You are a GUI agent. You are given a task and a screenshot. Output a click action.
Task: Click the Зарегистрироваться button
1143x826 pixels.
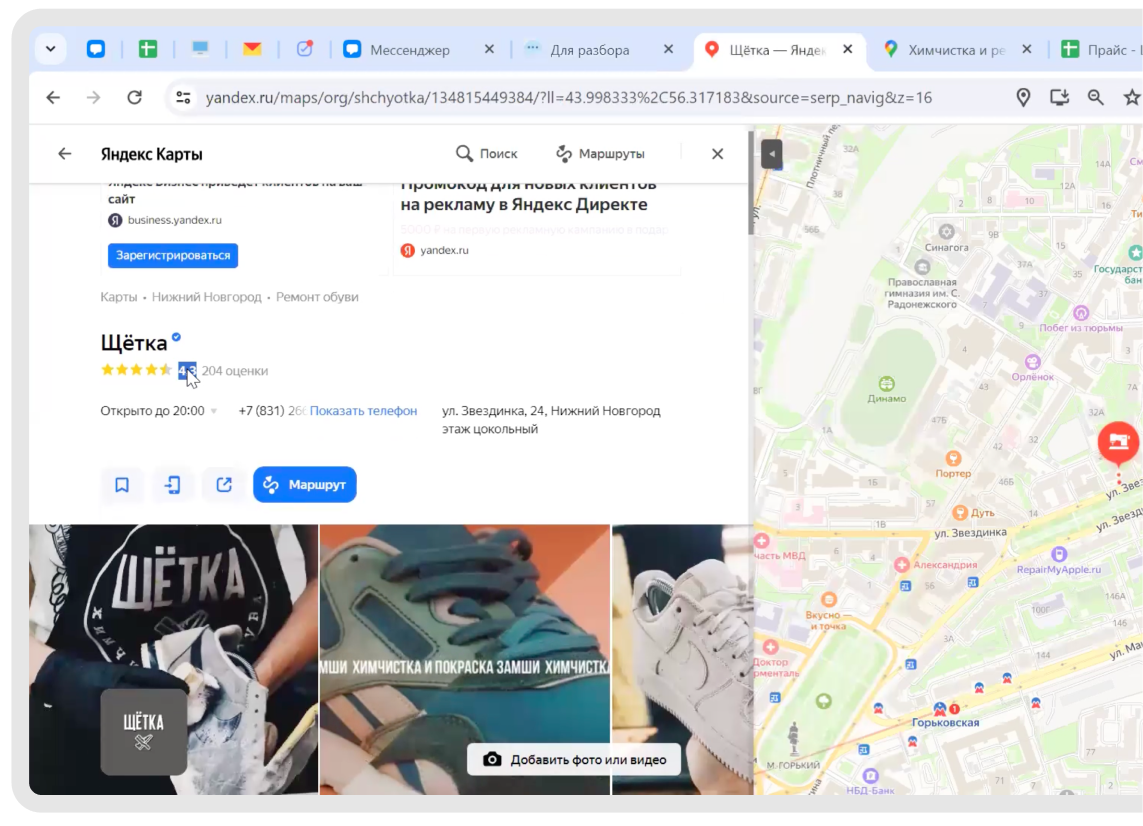tap(173, 255)
